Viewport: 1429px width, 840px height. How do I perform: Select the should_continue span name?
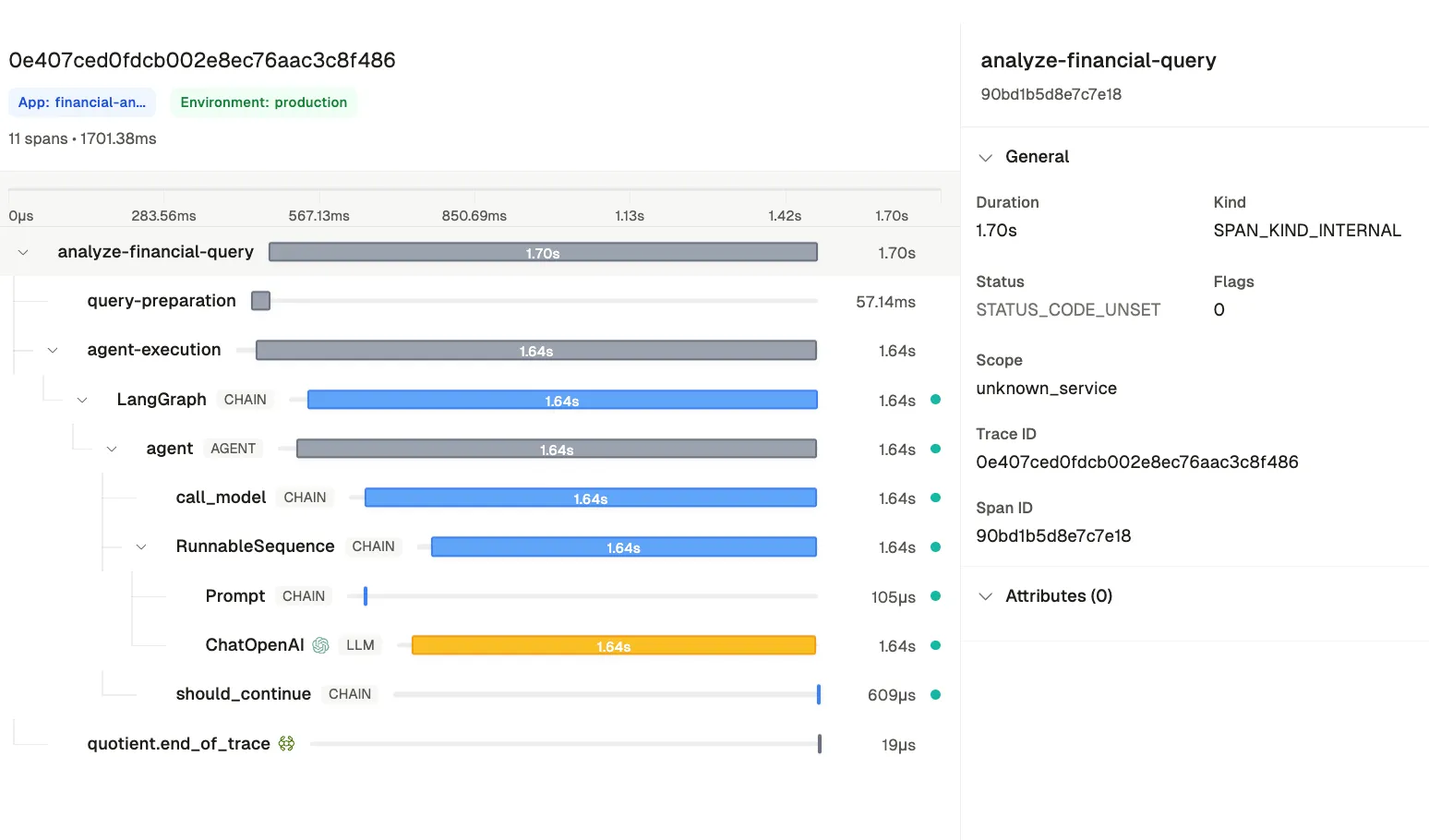point(244,694)
